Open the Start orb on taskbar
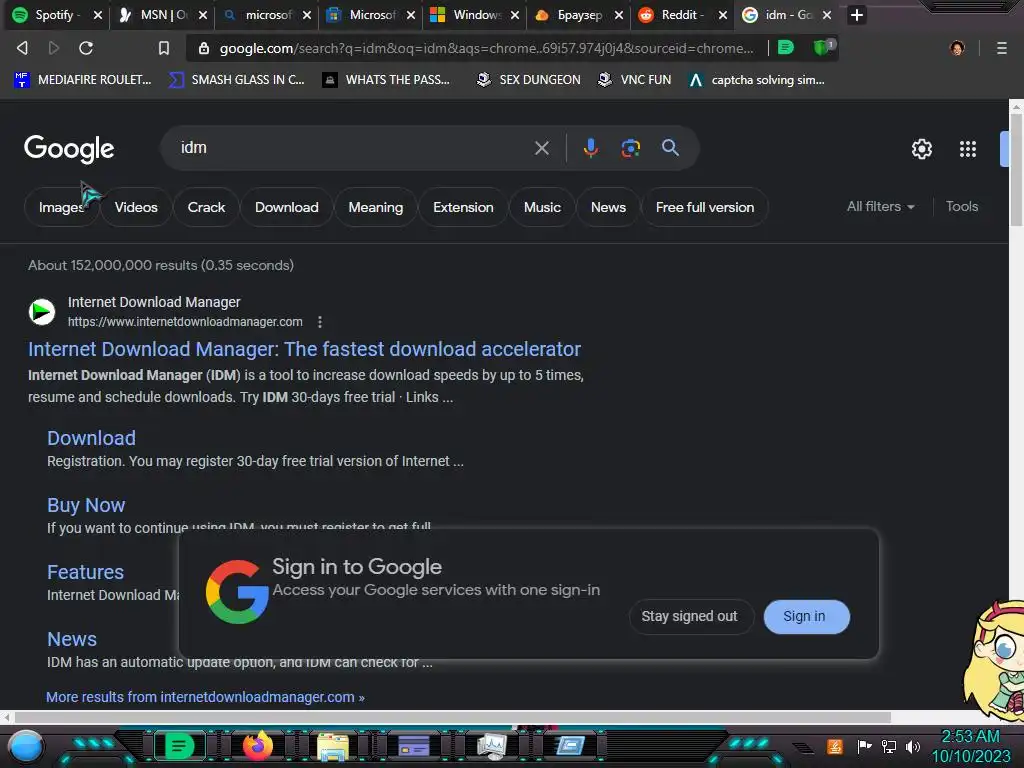 pyautogui.click(x=26, y=747)
